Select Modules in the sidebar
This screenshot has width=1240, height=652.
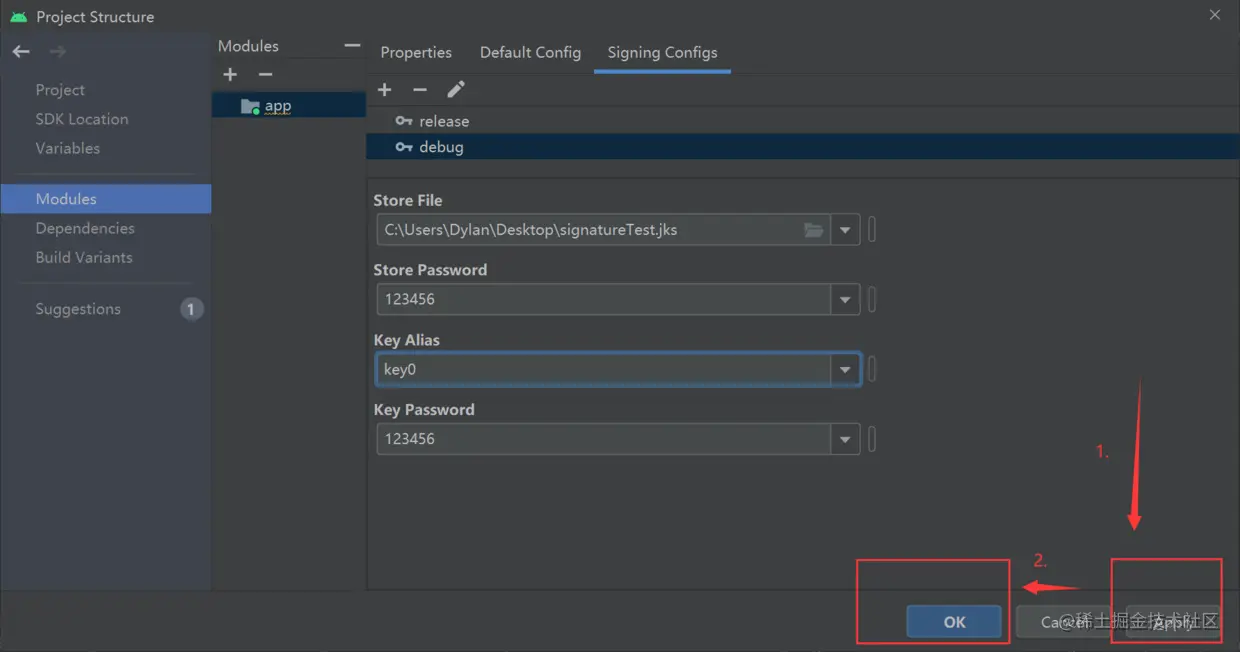tap(106, 199)
